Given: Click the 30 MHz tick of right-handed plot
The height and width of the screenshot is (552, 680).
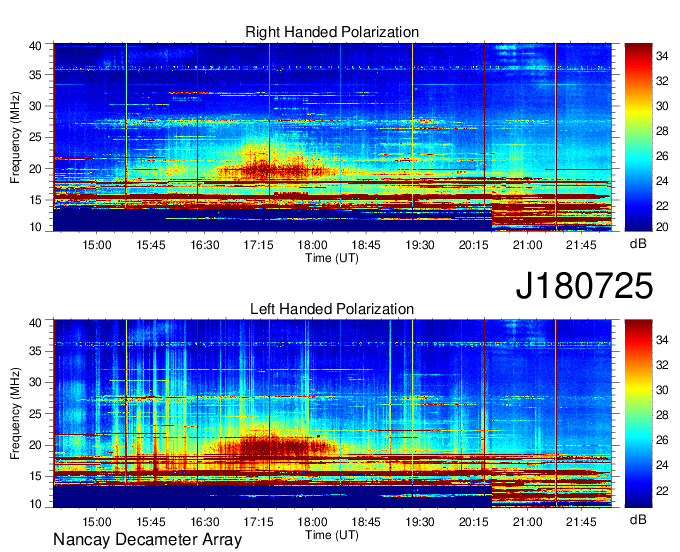Looking at the screenshot, I should click(x=36, y=106).
